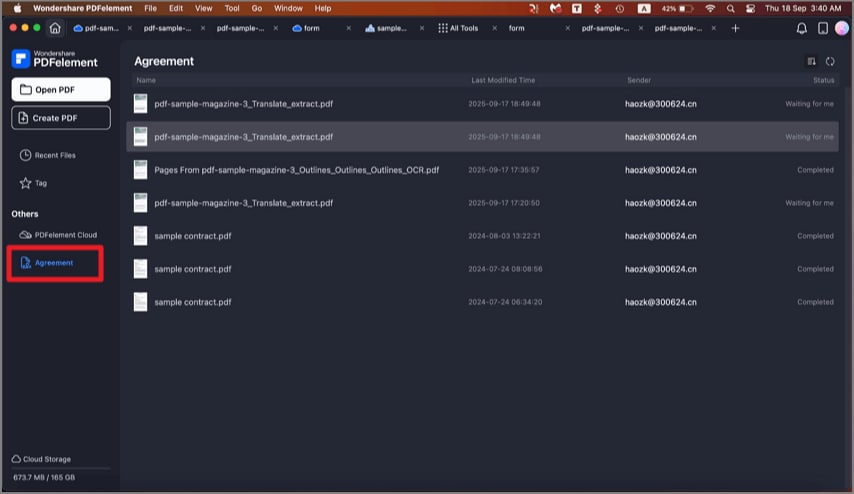Click the Open PDF button
Image resolution: width=854 pixels, height=494 pixels.
pyautogui.click(x=60, y=89)
